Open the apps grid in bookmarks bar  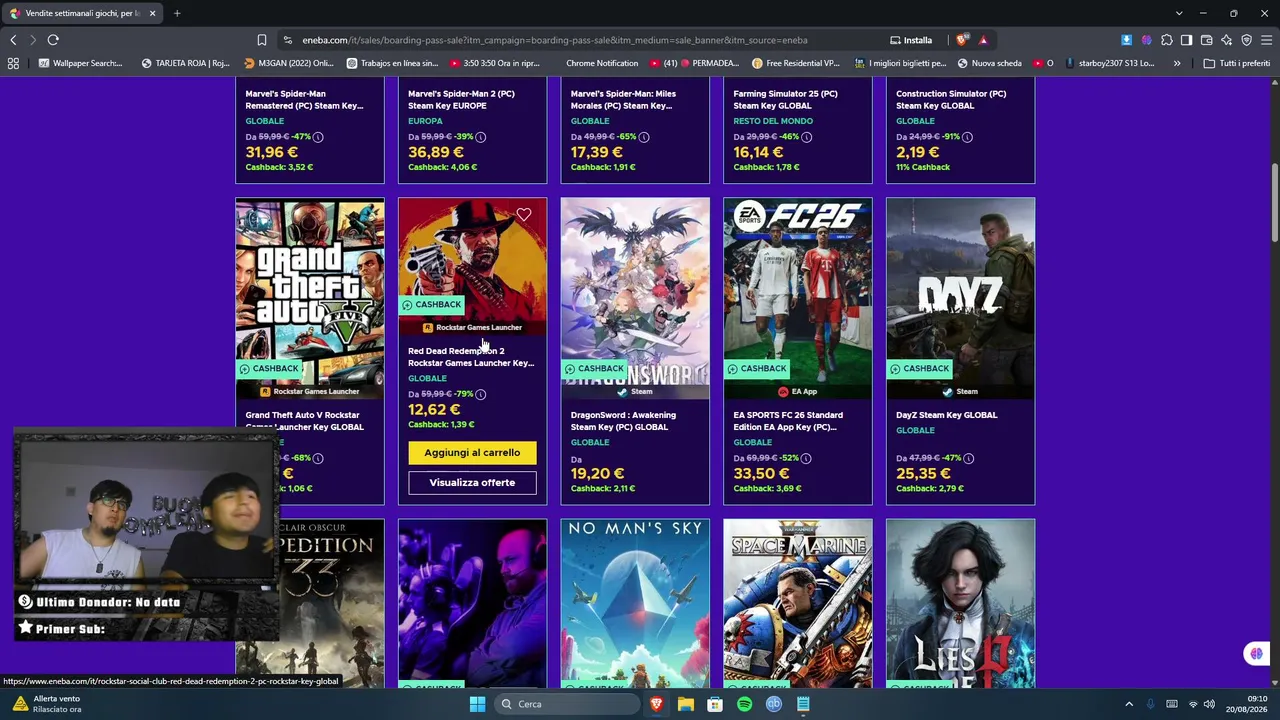tap(13, 63)
